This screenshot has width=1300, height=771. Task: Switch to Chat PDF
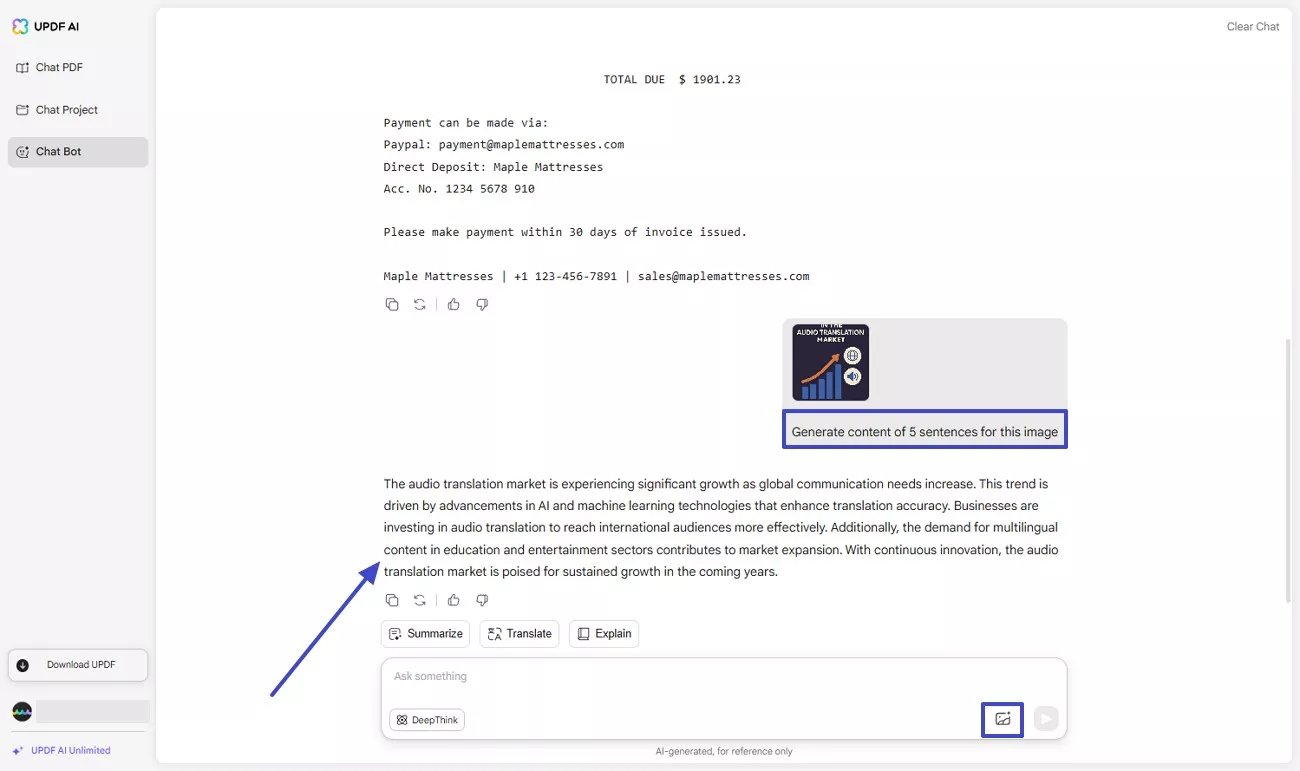point(57,67)
